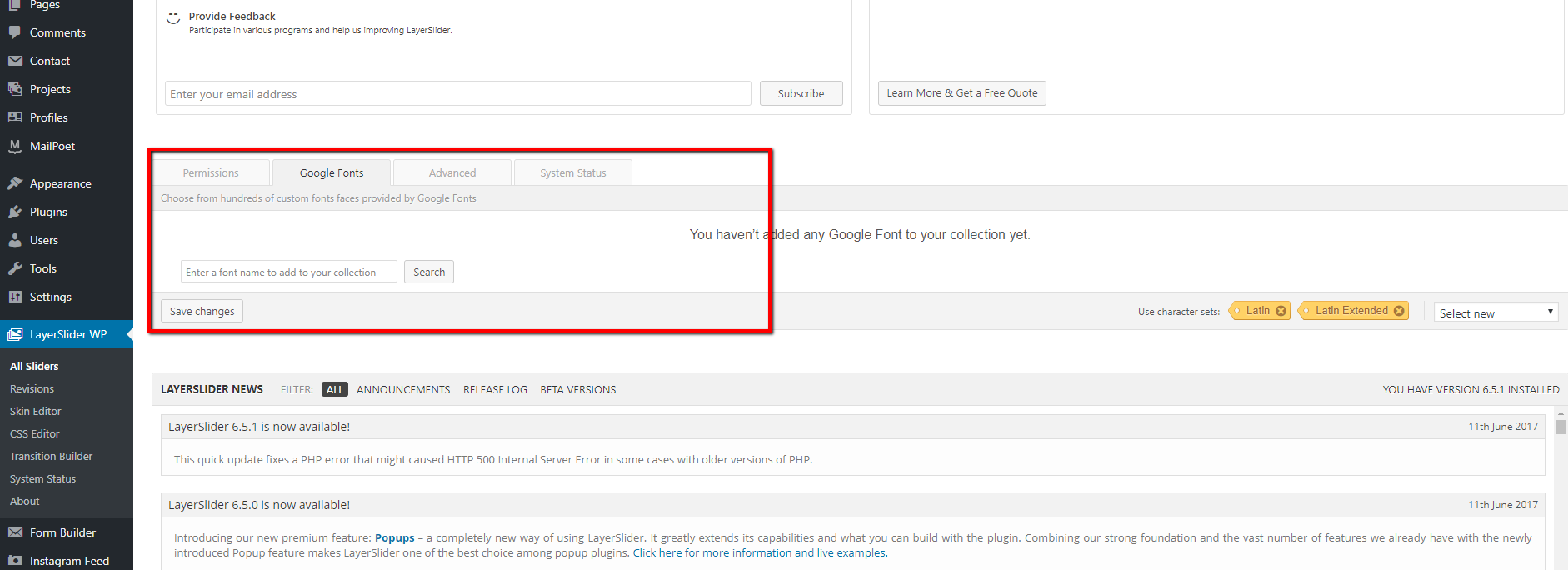Click the Search button for fonts
The image size is (1568, 570).
click(429, 272)
